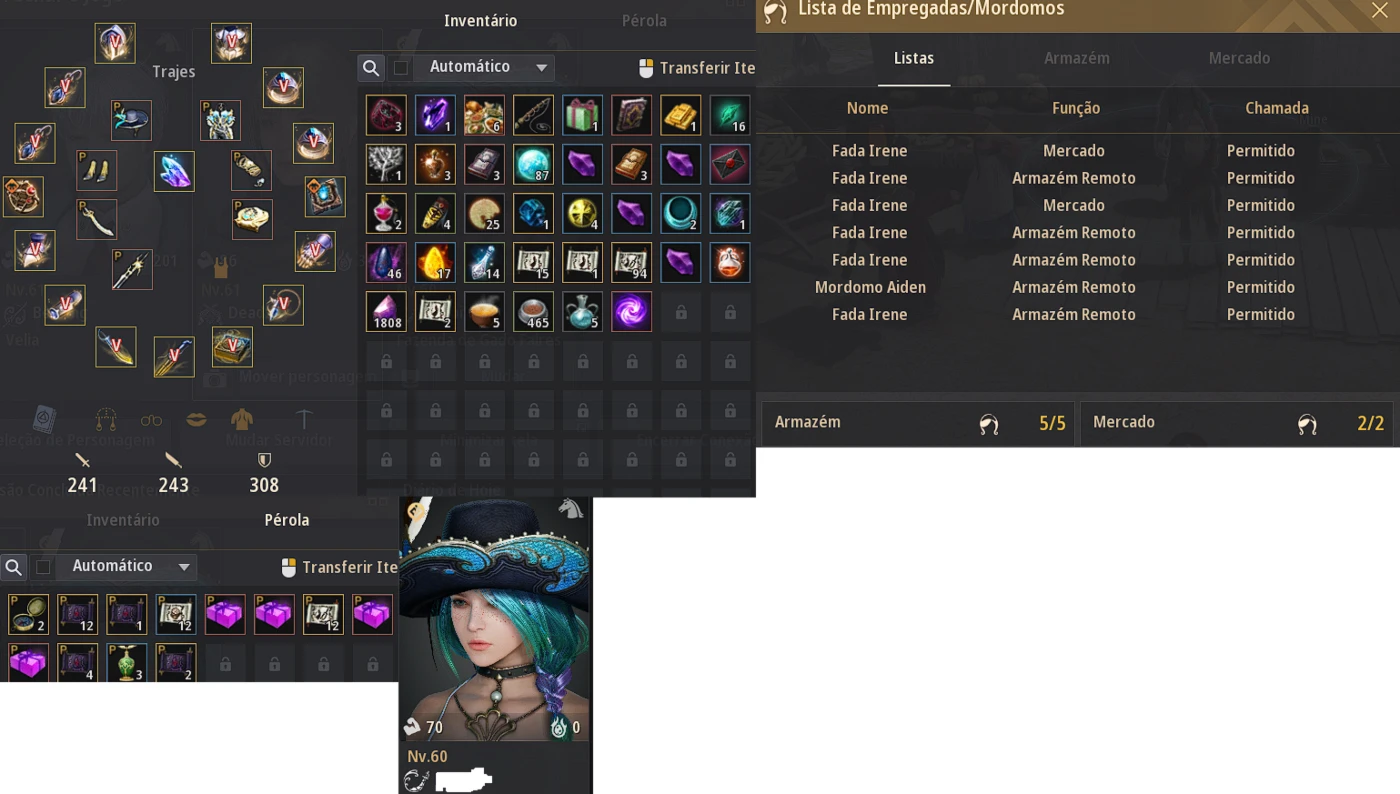Screen dimensions: 1400x794
Task: Open the upper Automático sort dropdown
Action: pyautogui.click(x=484, y=67)
